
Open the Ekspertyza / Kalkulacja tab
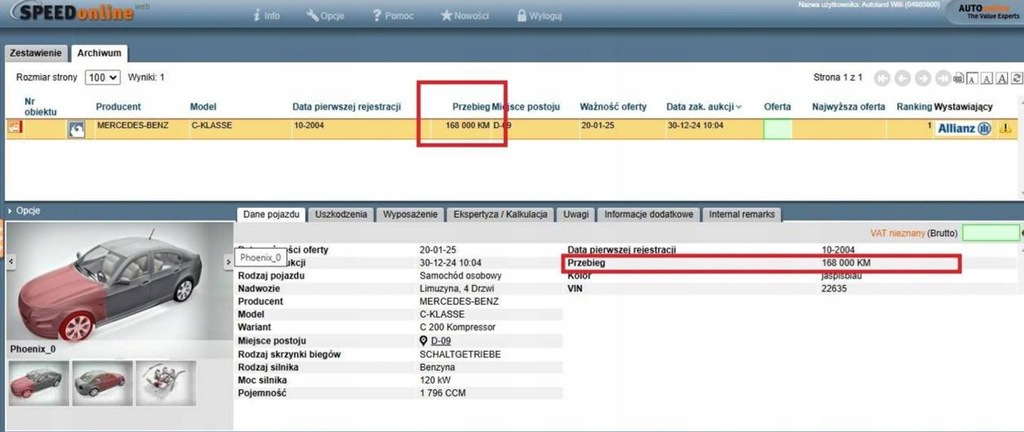(x=500, y=214)
